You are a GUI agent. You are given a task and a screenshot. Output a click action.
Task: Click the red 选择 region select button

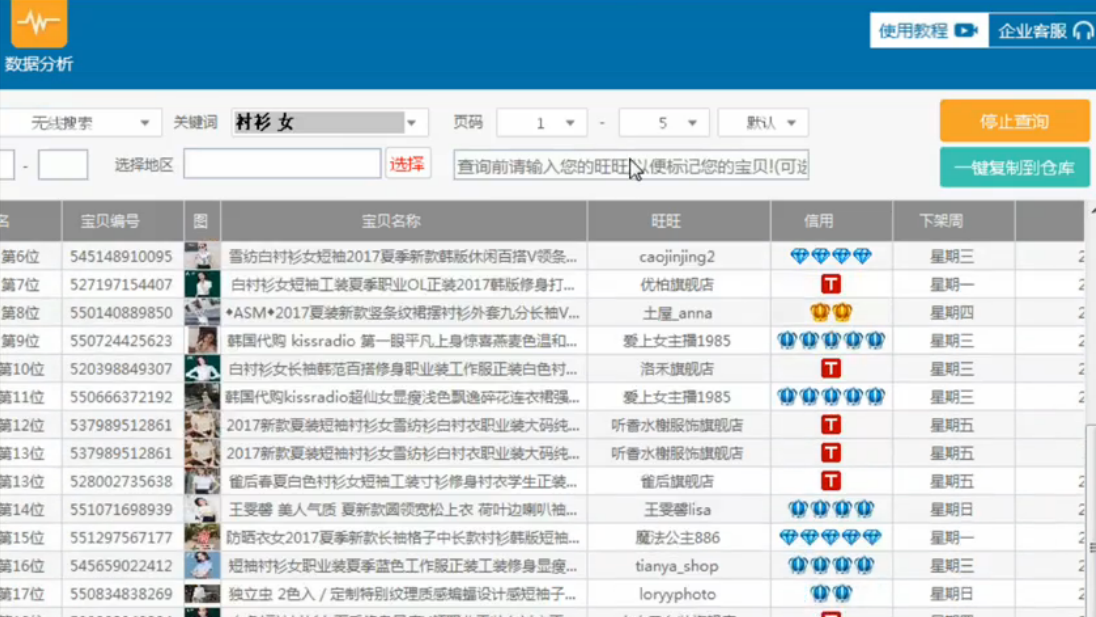click(407, 164)
